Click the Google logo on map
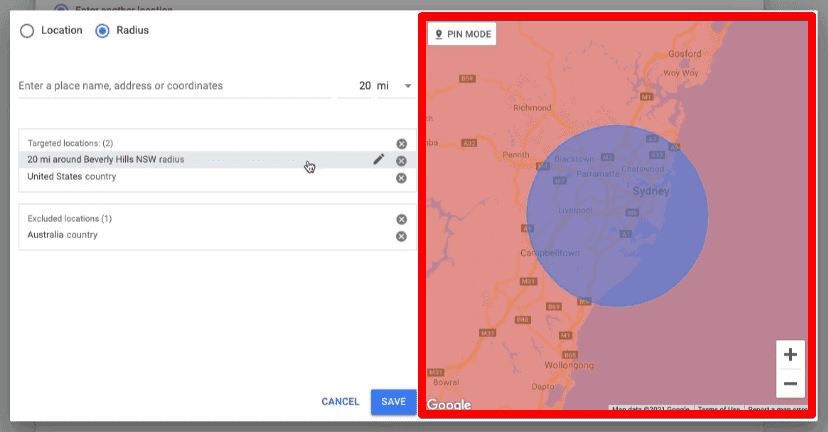 click(x=449, y=404)
